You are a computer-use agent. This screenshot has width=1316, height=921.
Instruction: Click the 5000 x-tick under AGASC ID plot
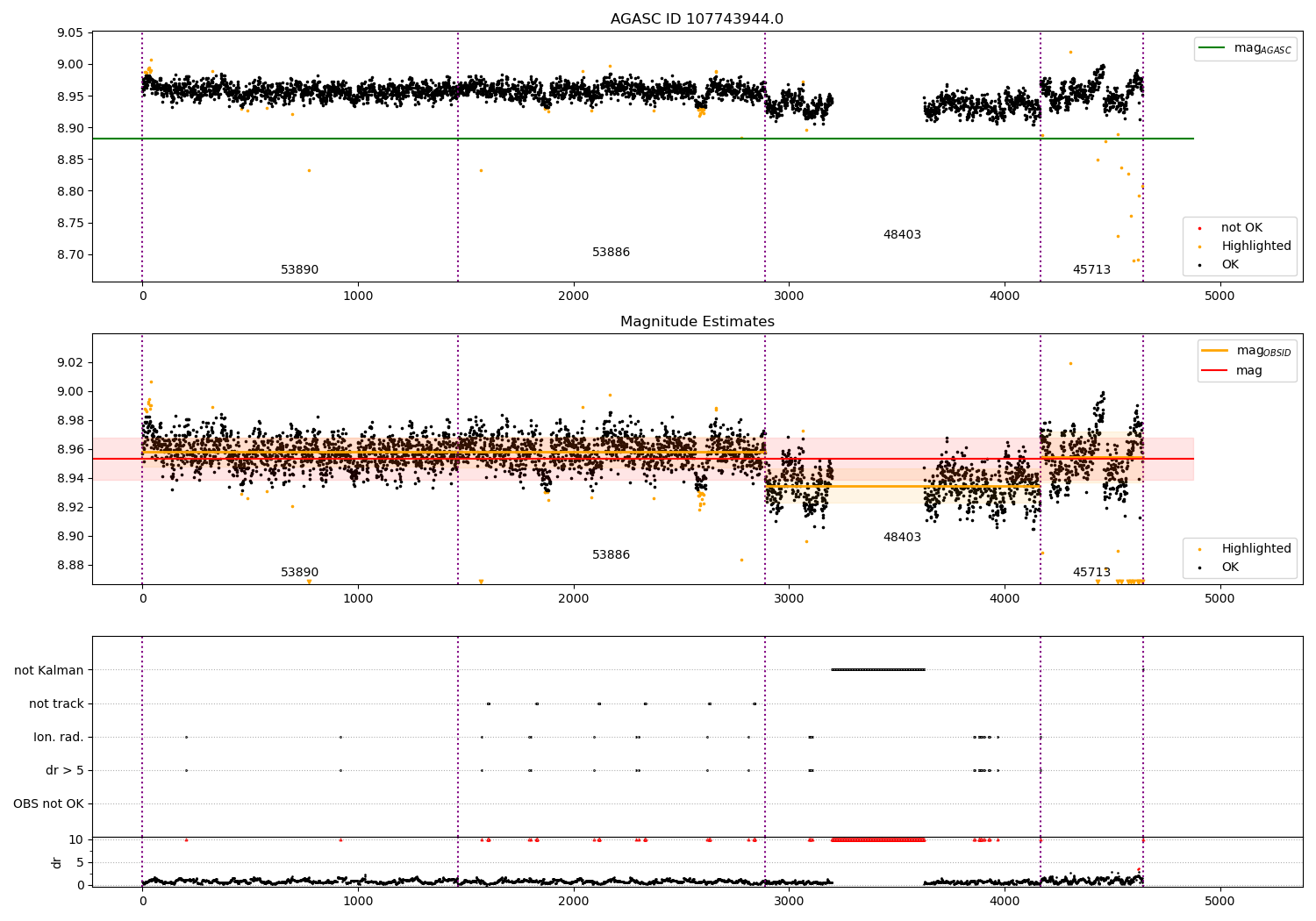point(1219,296)
